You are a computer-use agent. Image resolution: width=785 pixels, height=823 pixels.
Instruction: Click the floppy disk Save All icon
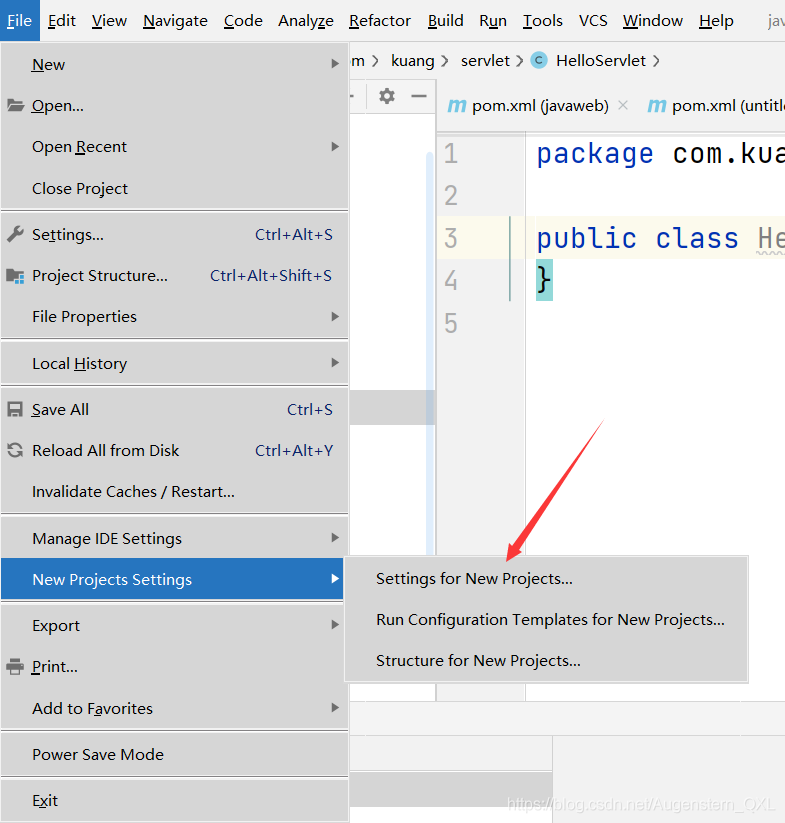pos(15,409)
